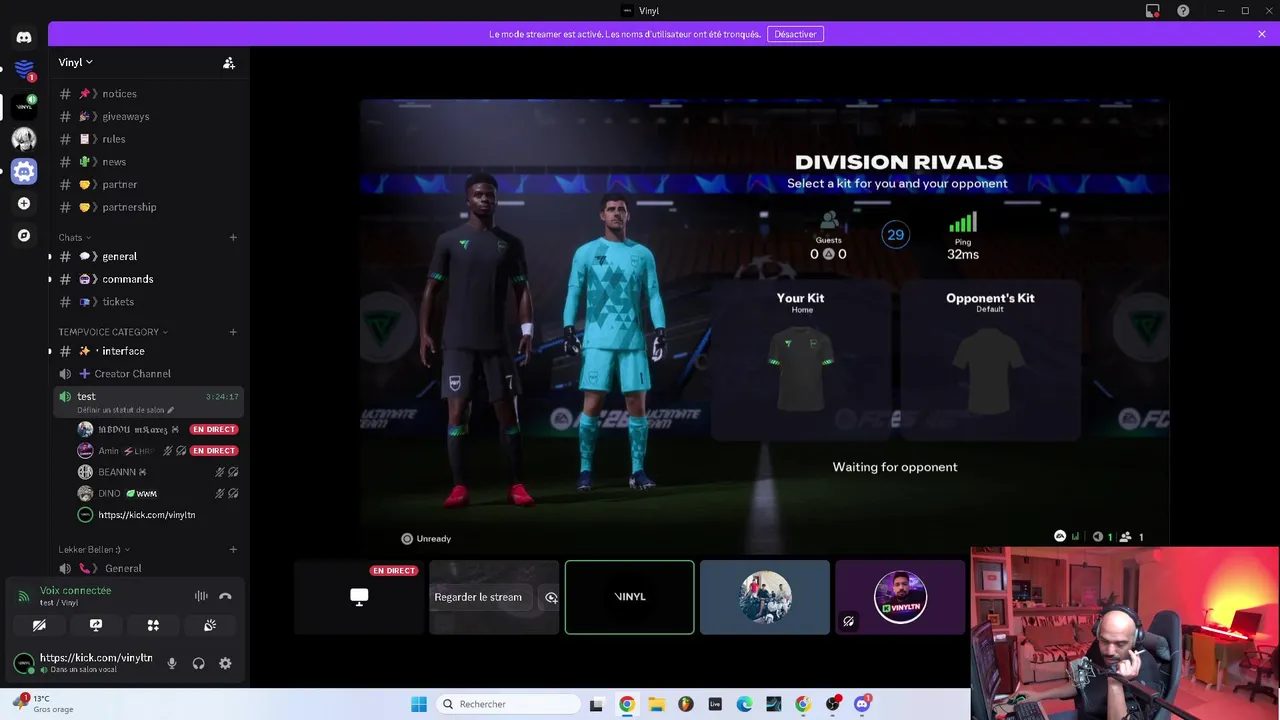Open the activities launcher button

point(153,625)
